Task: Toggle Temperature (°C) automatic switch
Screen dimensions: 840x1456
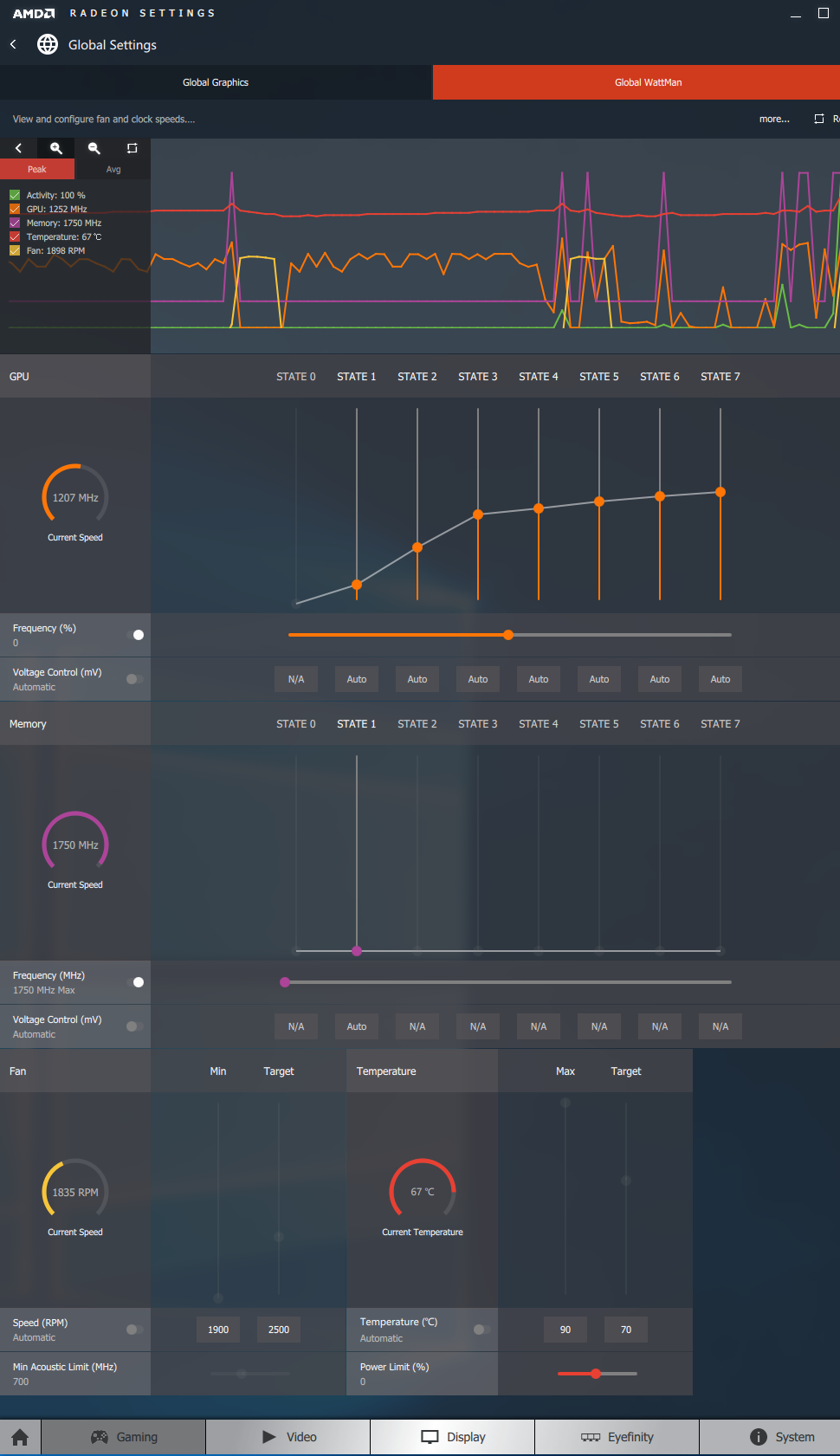Action: [x=482, y=1330]
